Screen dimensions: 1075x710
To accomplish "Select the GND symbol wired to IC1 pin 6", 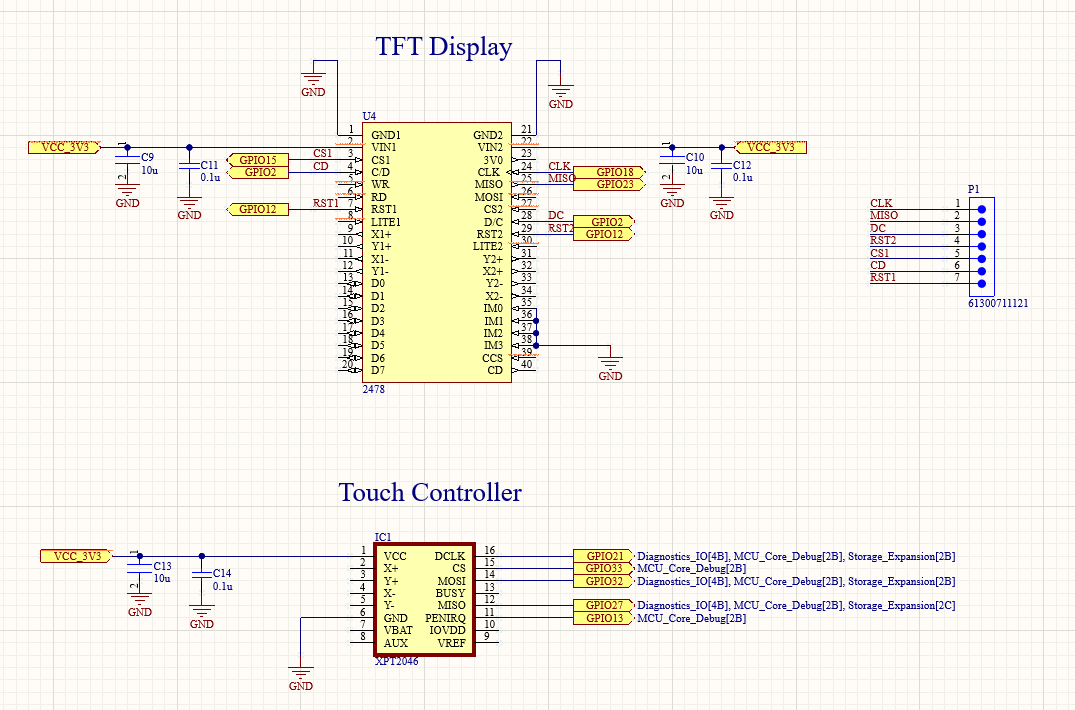I will (301, 679).
